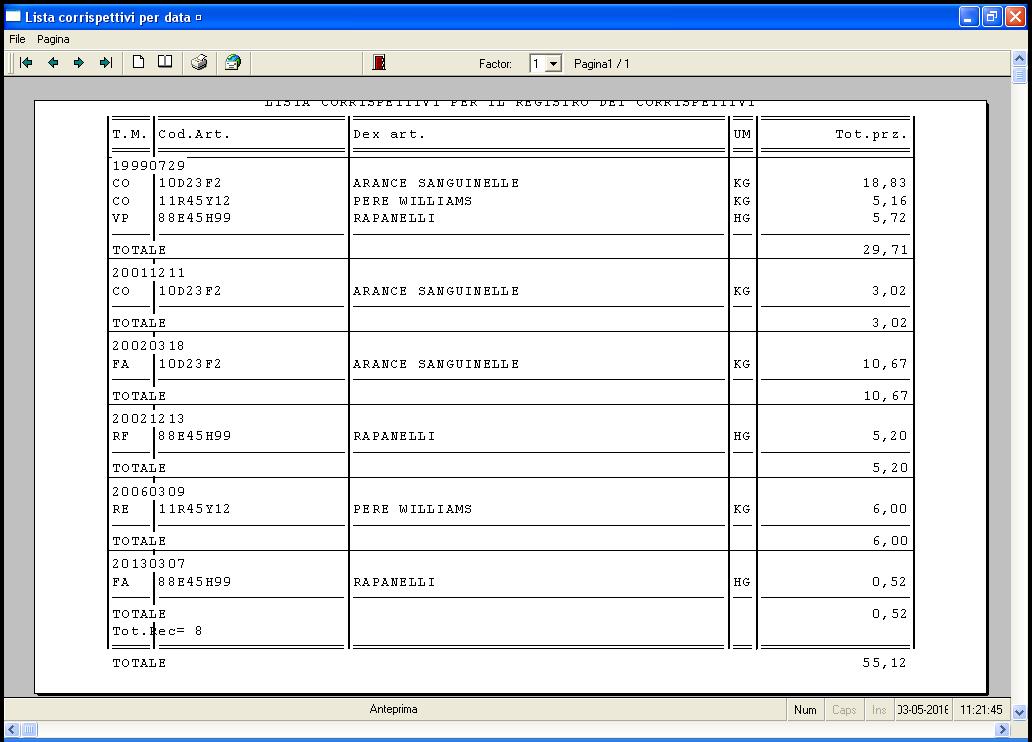Click the window system menu icon
This screenshot has width=1032, height=742.
pyautogui.click(x=13, y=16)
